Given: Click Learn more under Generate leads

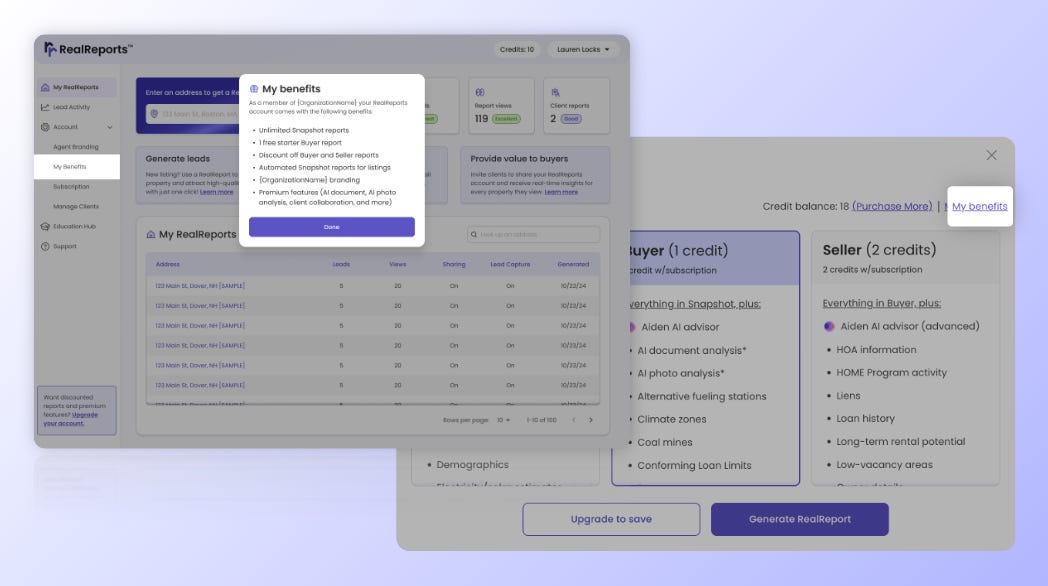Looking at the screenshot, I should [217, 192].
